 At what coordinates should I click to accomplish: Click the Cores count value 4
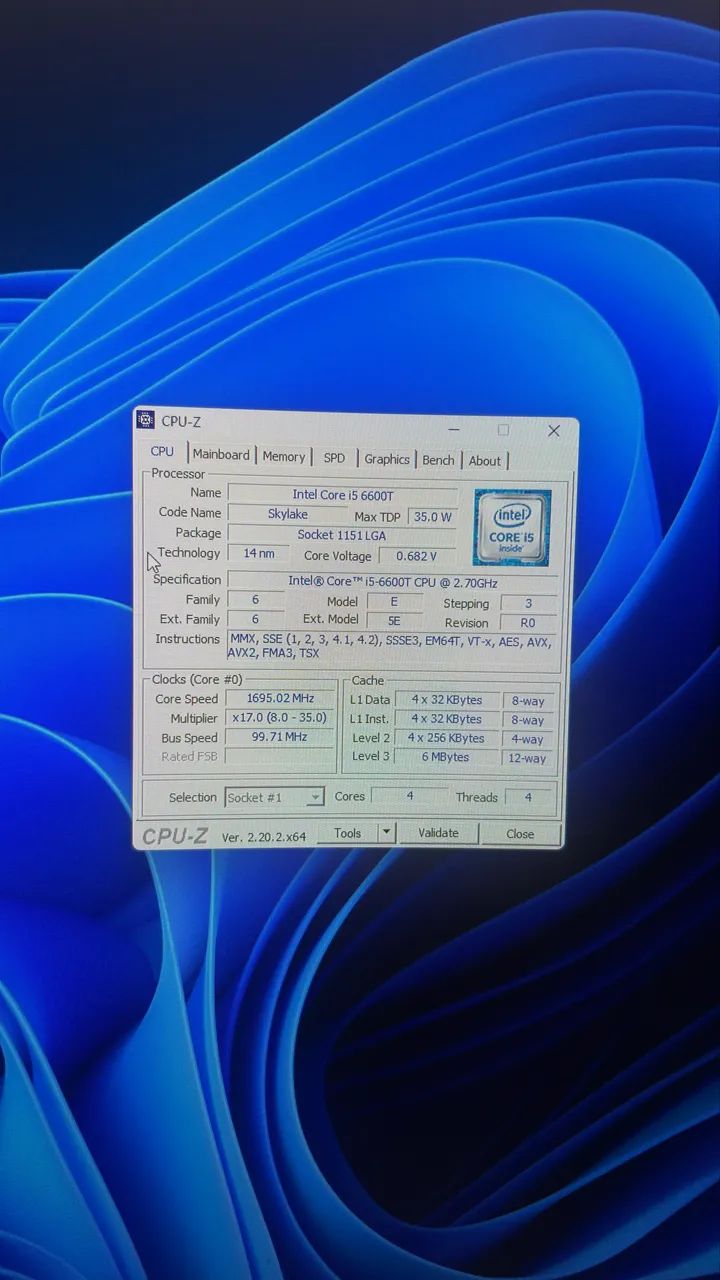coord(409,796)
